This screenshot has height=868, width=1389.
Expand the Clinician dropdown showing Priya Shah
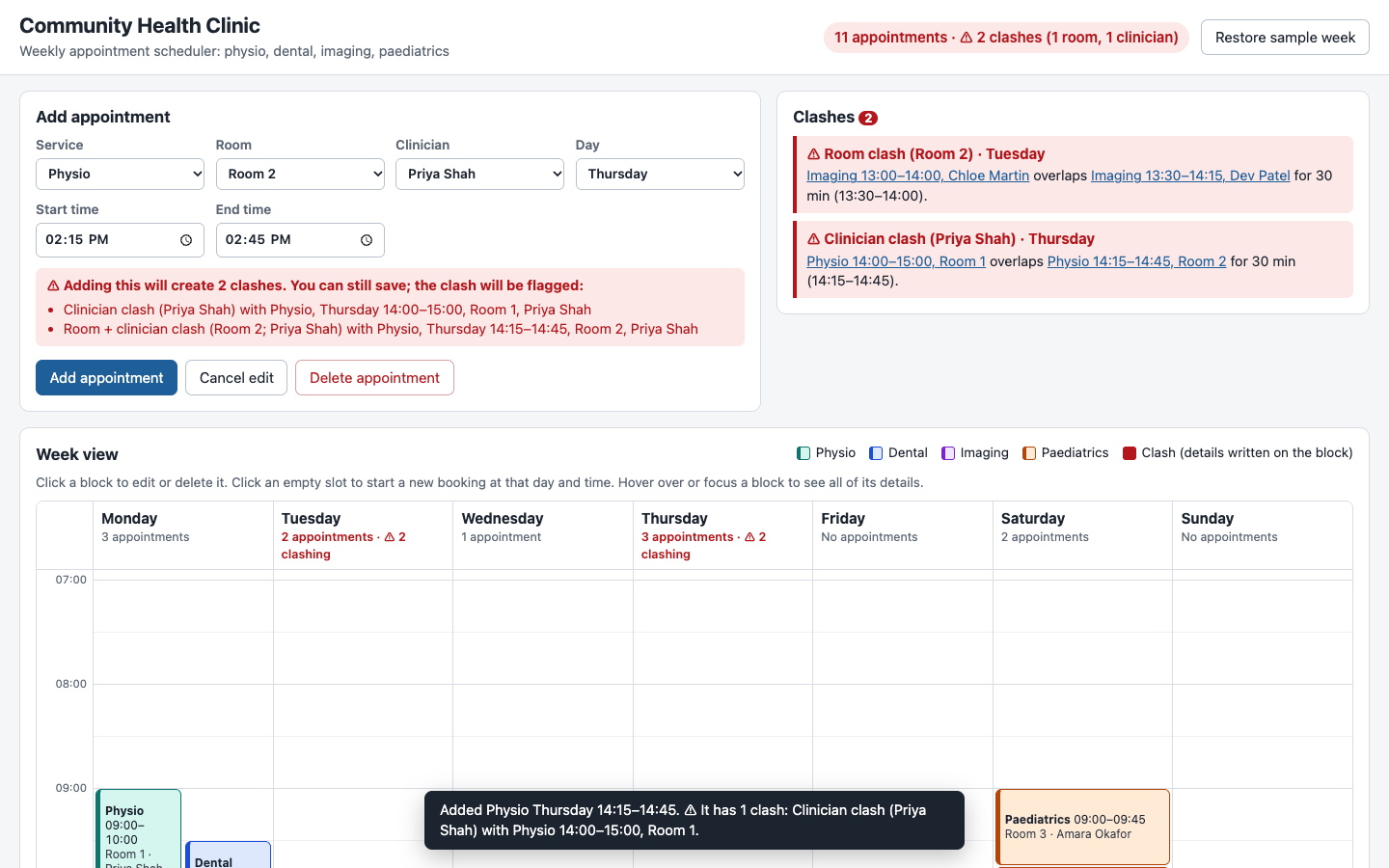click(x=479, y=174)
